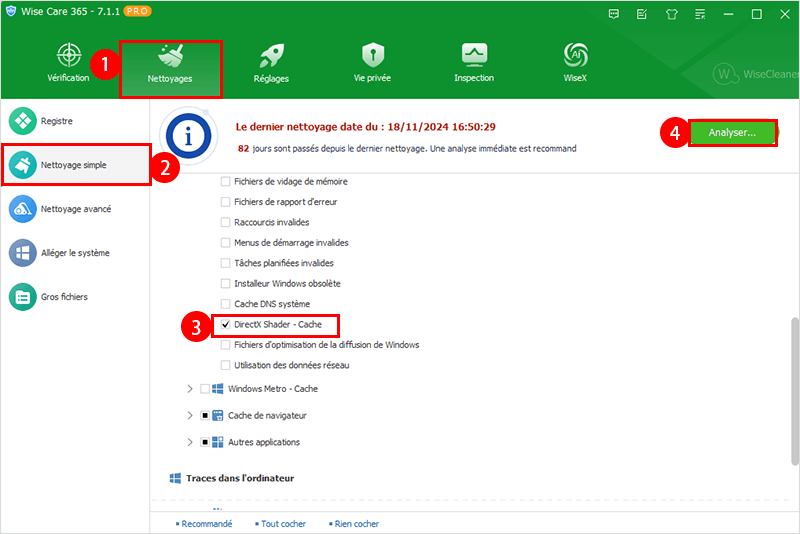Toggle the Windows Metro - Cache checkbox
The image size is (800, 534).
[205, 389]
